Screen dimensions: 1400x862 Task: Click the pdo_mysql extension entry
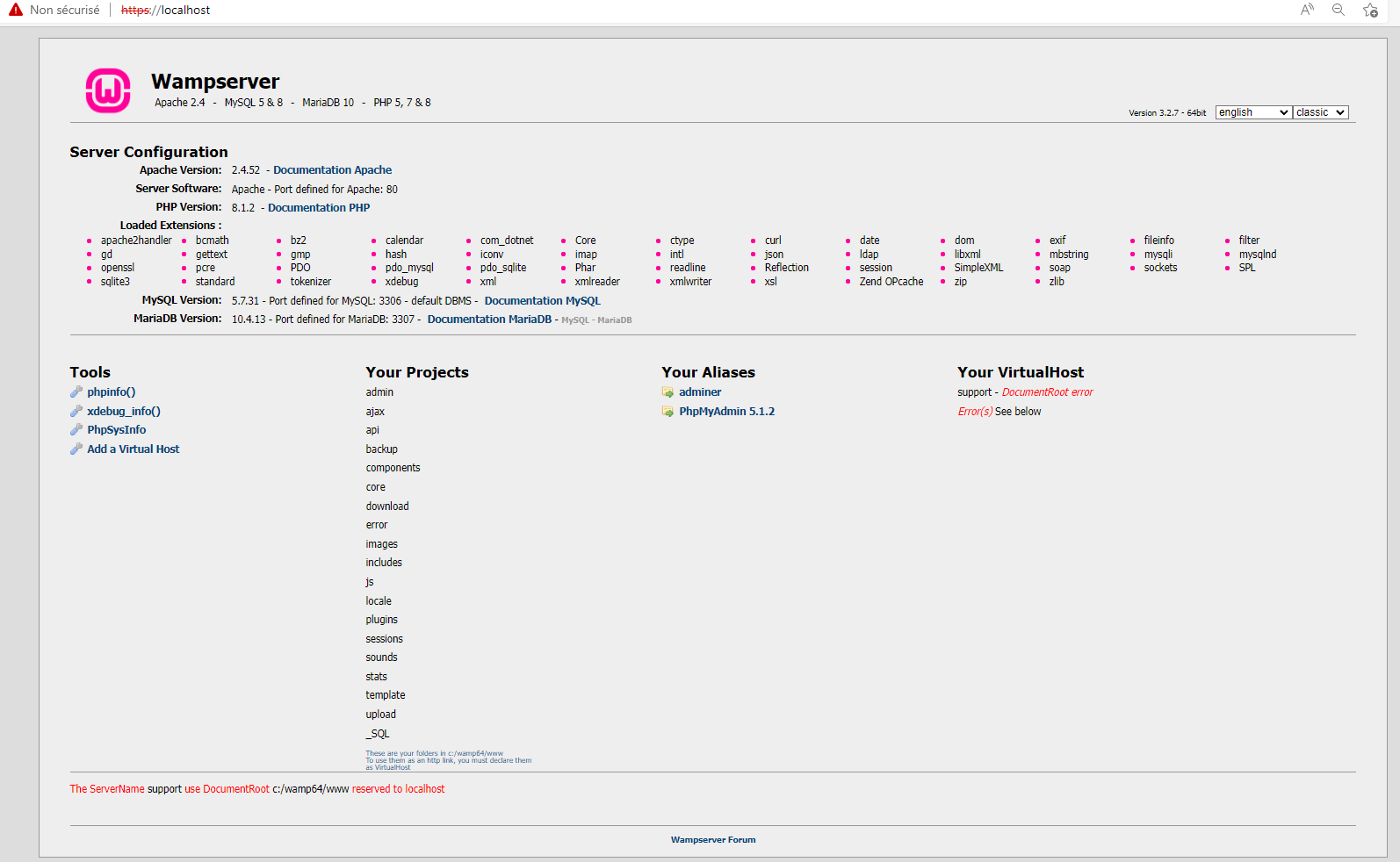[409, 268]
